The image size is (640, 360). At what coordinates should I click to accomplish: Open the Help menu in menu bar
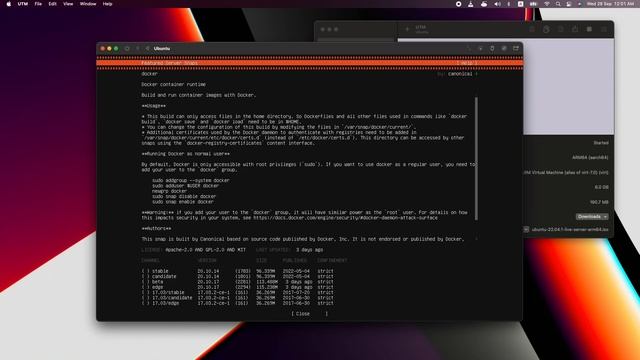tap(107, 4)
